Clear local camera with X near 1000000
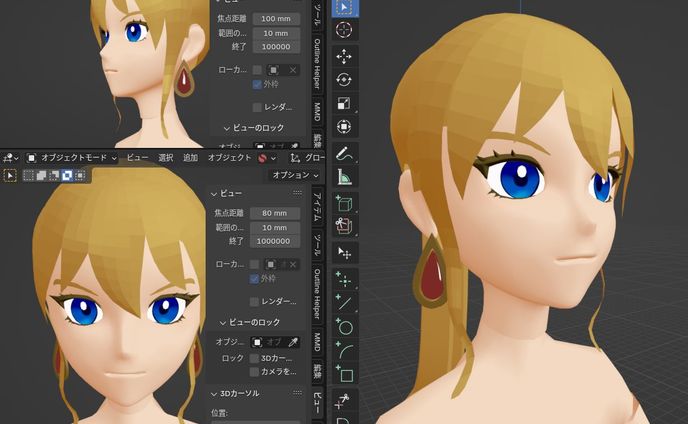 [x=293, y=264]
